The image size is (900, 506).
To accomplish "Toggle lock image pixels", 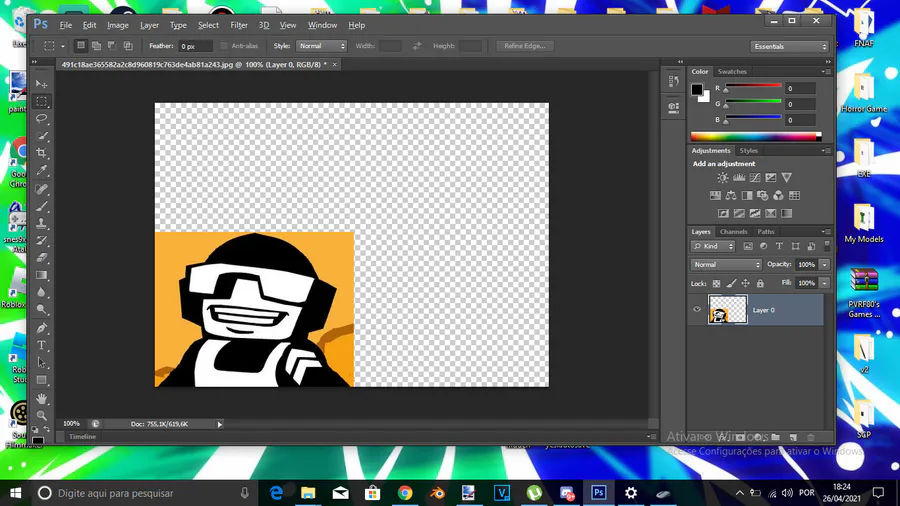I will 731,283.
